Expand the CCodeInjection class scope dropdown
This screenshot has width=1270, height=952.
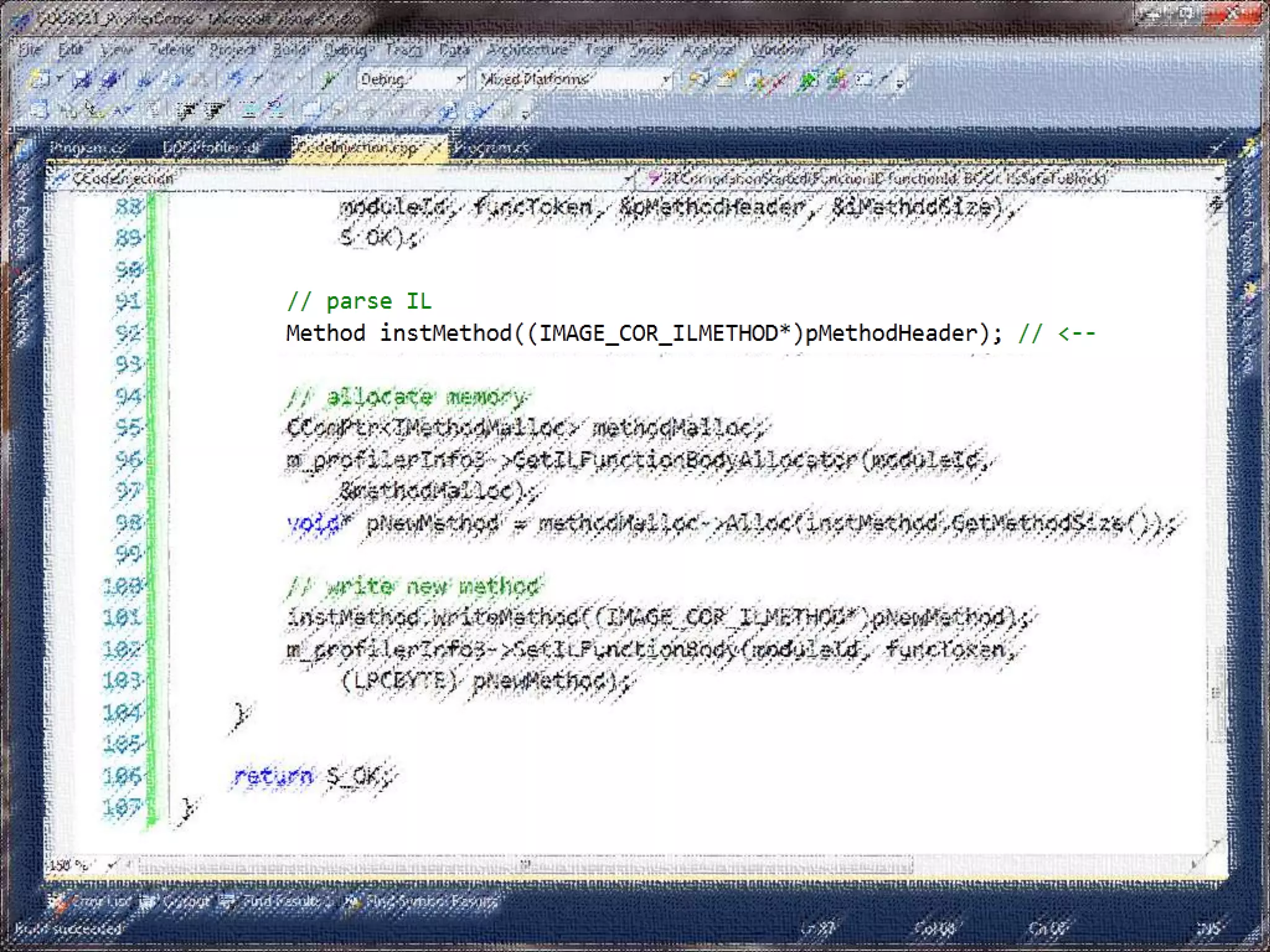pyautogui.click(x=628, y=179)
